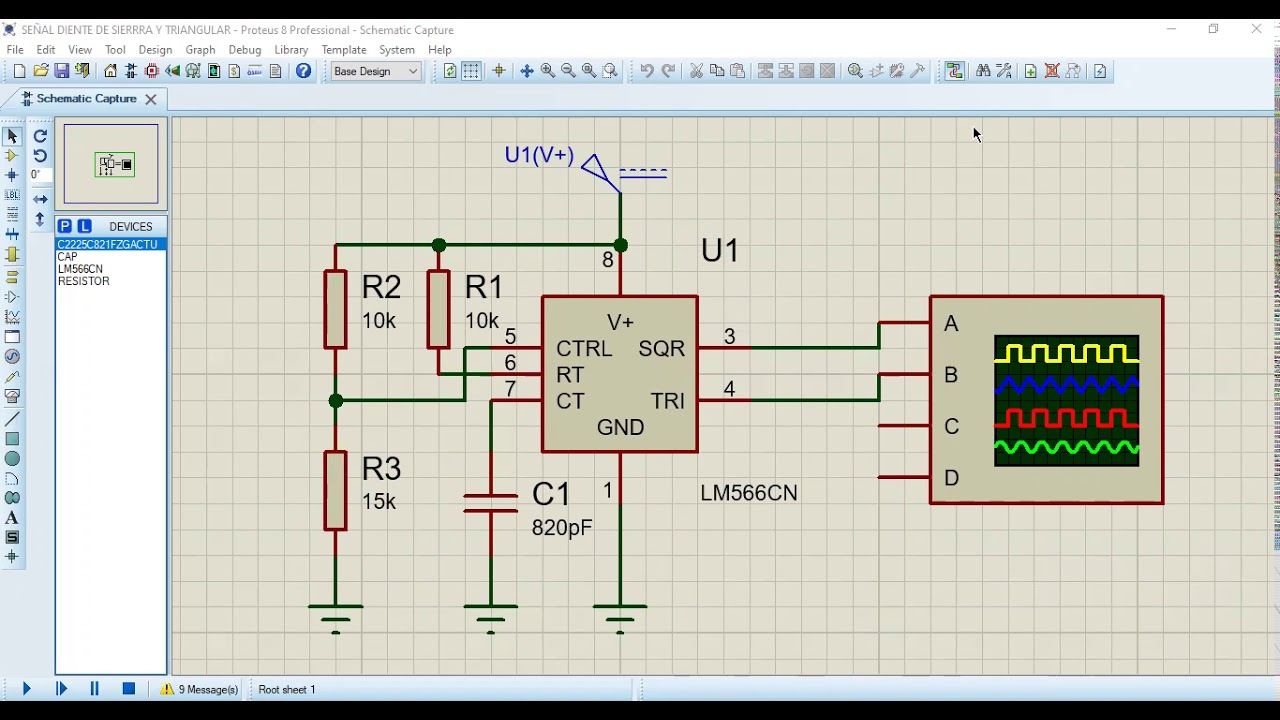The width and height of the screenshot is (1280, 720).
Task: Toggle the grid display
Action: 471,71
